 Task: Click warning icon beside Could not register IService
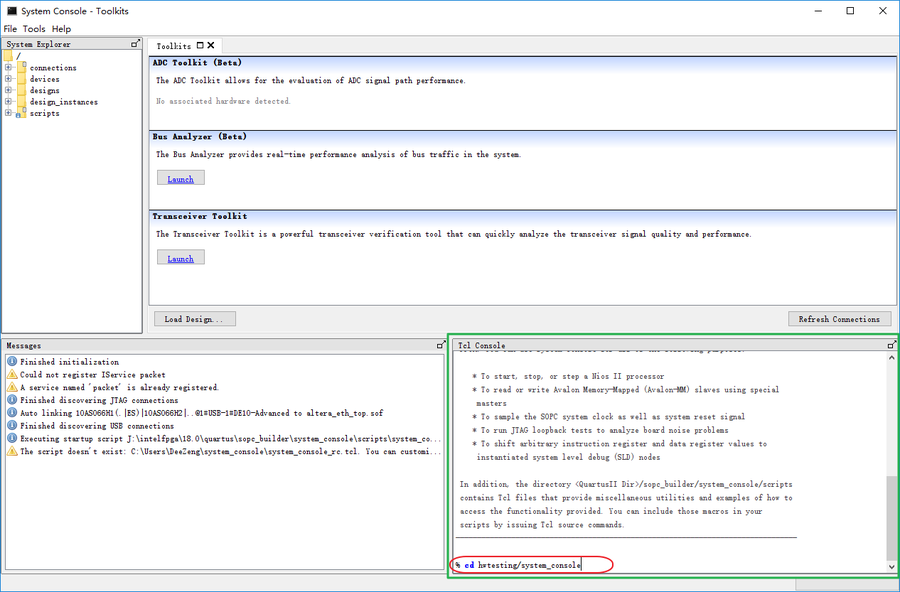[12, 374]
